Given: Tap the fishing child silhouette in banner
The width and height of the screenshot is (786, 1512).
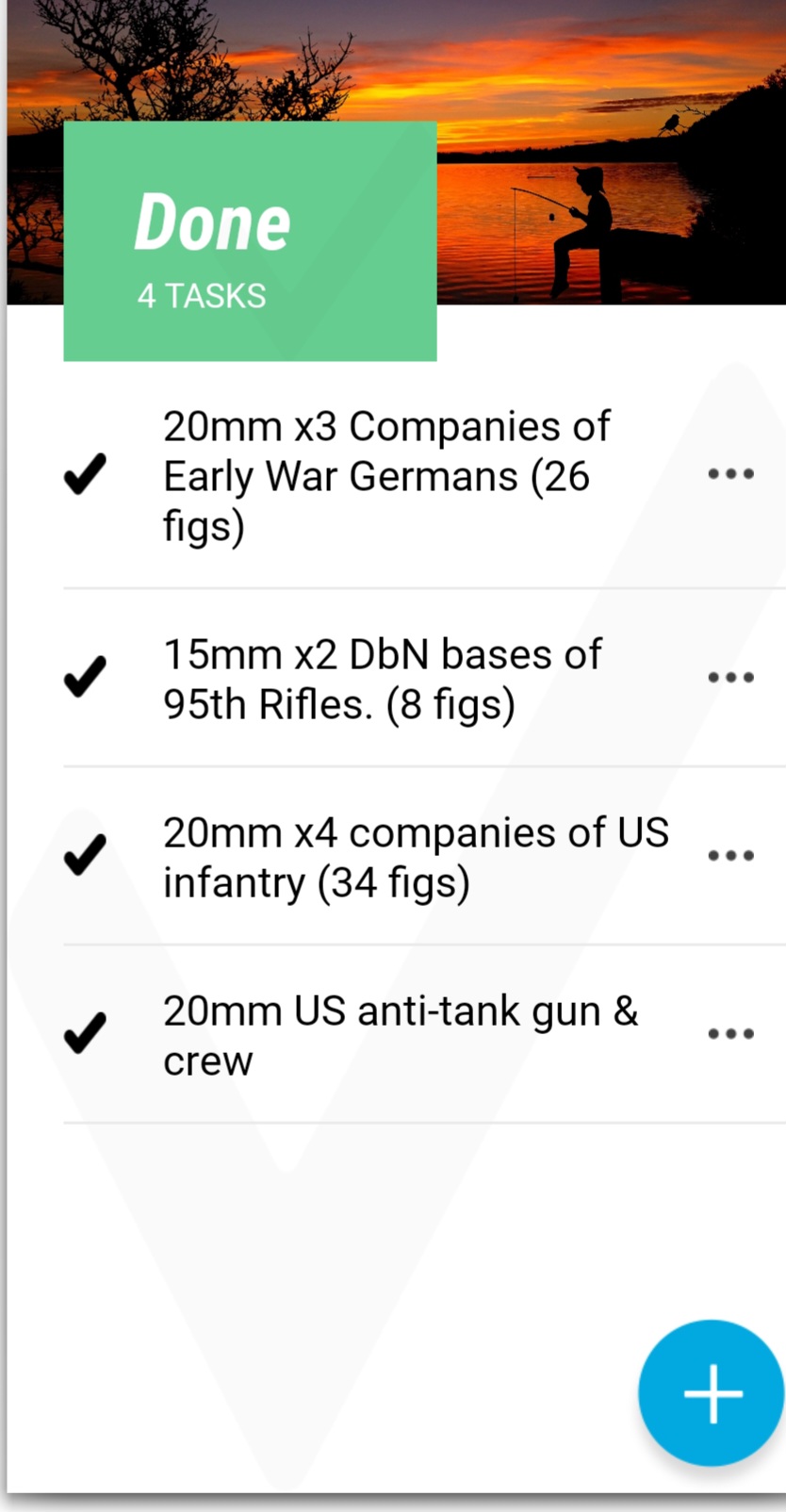Looking at the screenshot, I should click(x=578, y=231).
